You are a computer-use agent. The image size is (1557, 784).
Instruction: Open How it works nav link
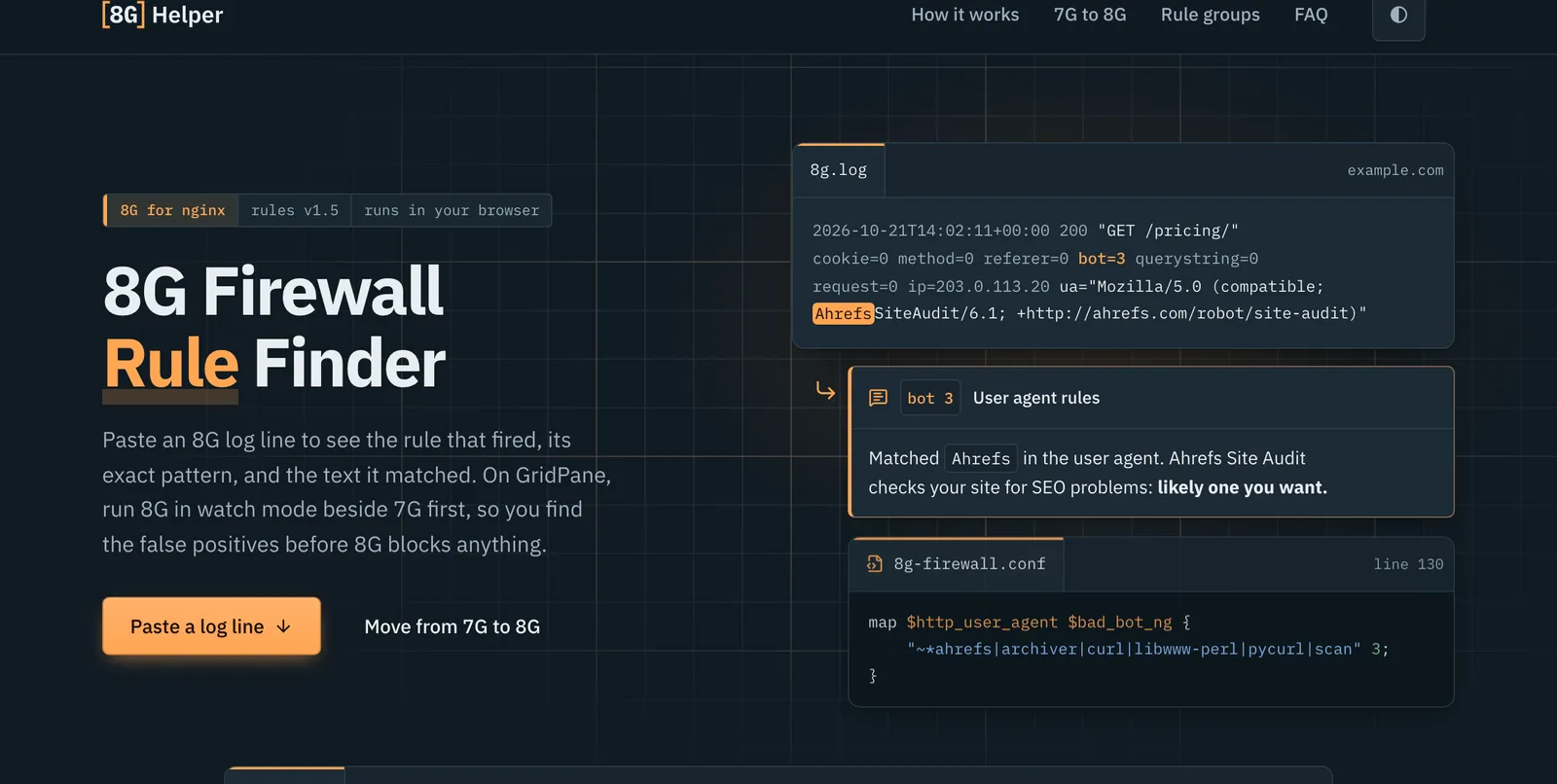click(x=965, y=15)
